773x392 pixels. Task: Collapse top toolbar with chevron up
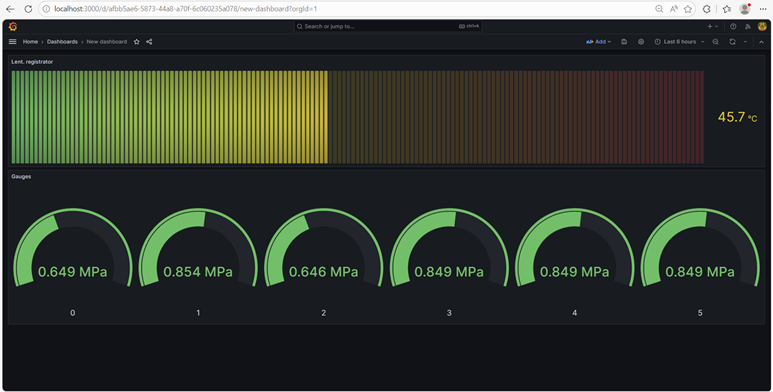point(761,42)
